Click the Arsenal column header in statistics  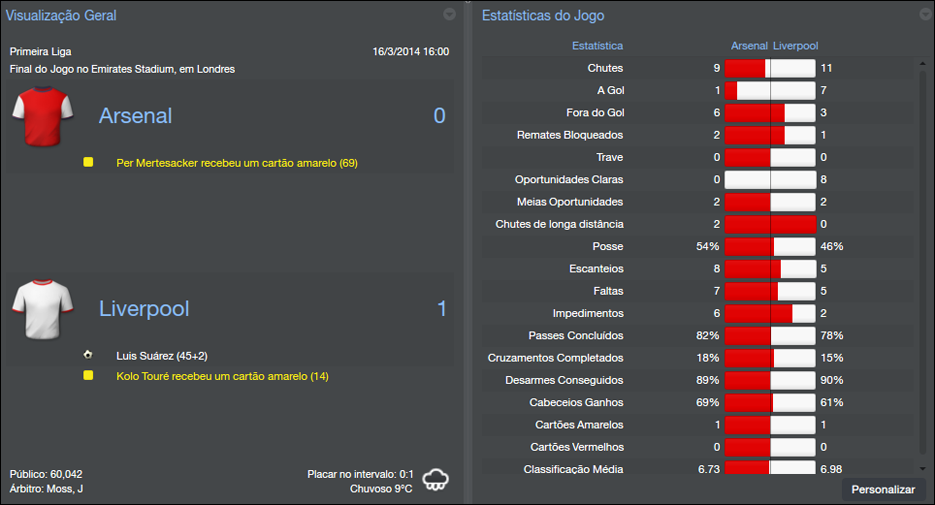pyautogui.click(x=749, y=46)
